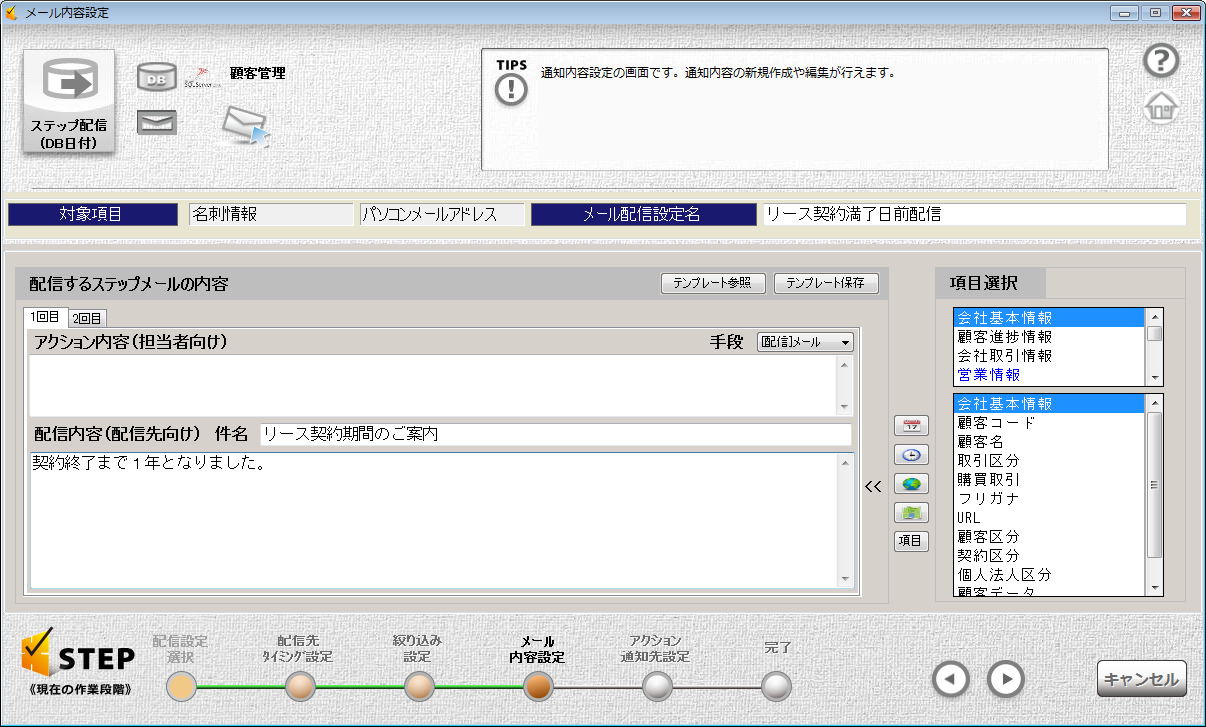
Task: Select 会社取引情報 in category list
Action: click(1049, 356)
